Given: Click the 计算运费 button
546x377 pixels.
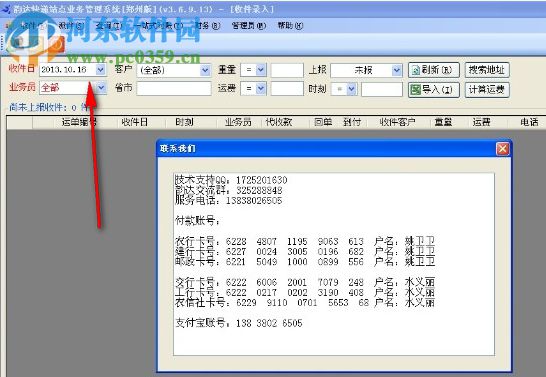Looking at the screenshot, I should click(487, 89).
